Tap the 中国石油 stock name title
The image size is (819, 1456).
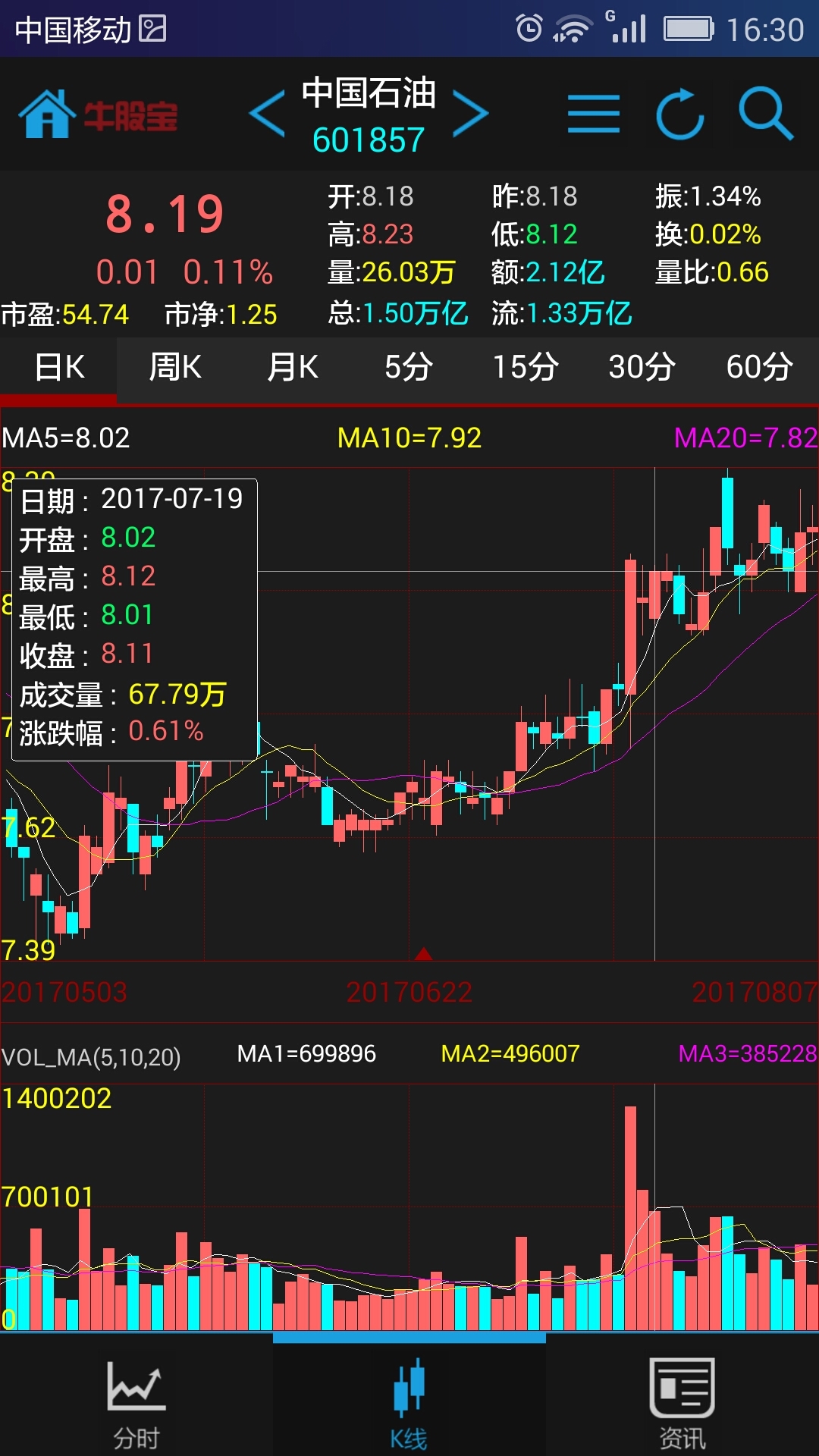tap(369, 94)
